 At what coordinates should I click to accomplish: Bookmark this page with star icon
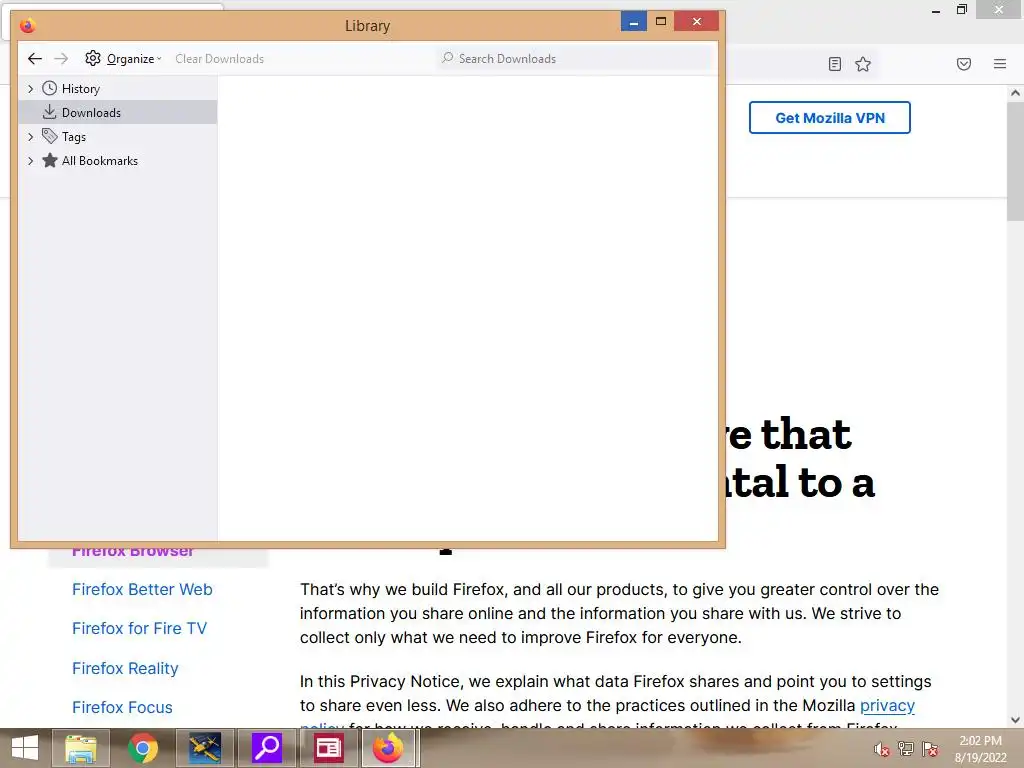(x=863, y=64)
